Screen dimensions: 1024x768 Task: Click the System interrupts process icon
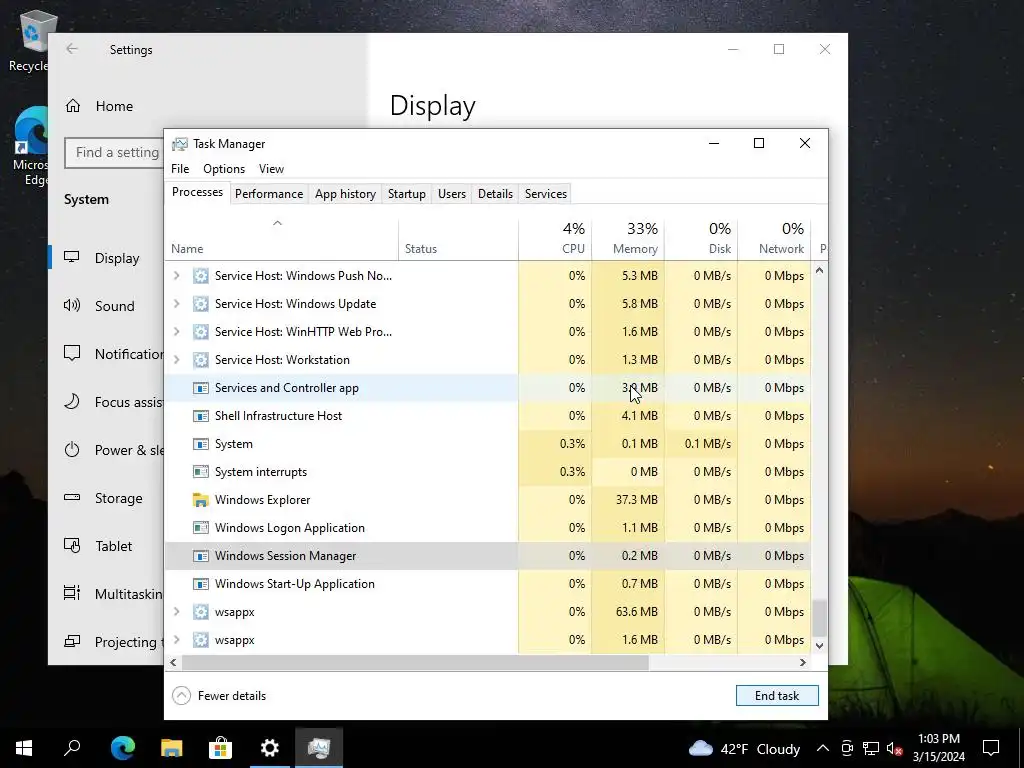(200, 472)
